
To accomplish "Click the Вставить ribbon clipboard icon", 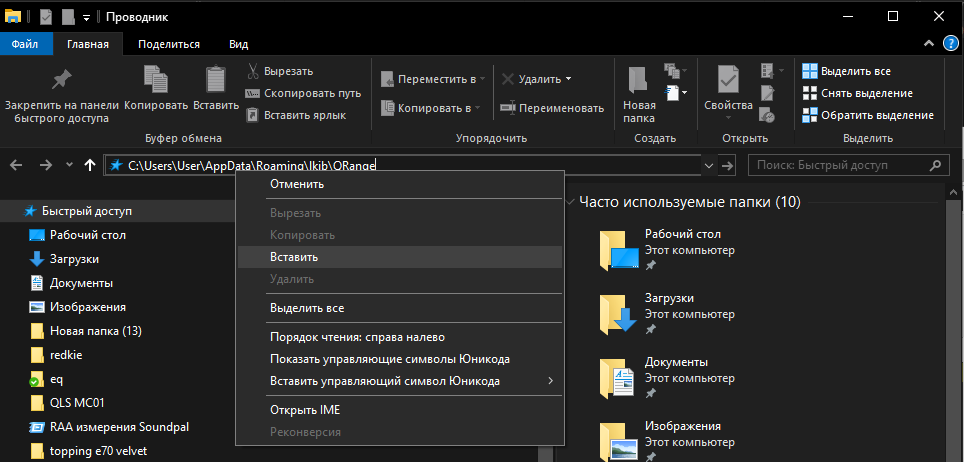I will click(216, 79).
